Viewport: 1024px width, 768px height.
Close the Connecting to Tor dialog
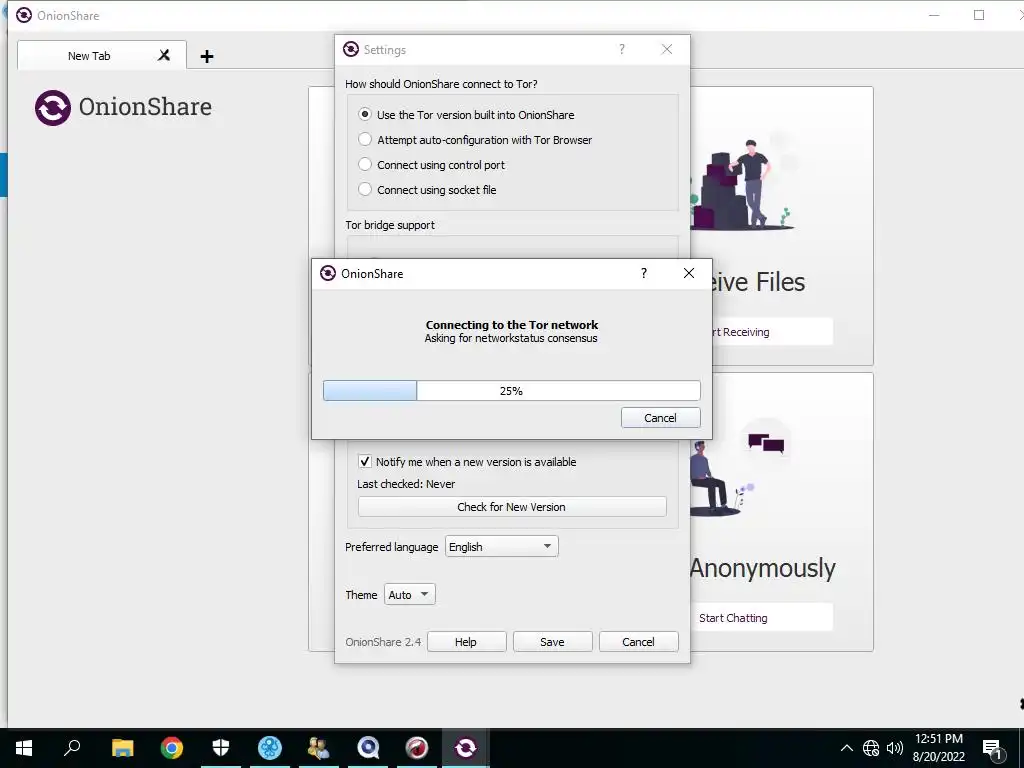pyautogui.click(x=688, y=273)
